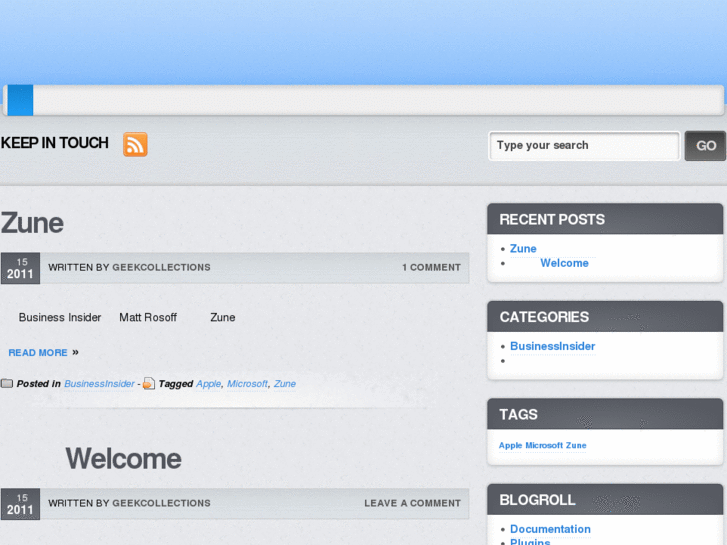Open Plugins in the Blogroll
The width and height of the screenshot is (727, 545).
click(530, 542)
